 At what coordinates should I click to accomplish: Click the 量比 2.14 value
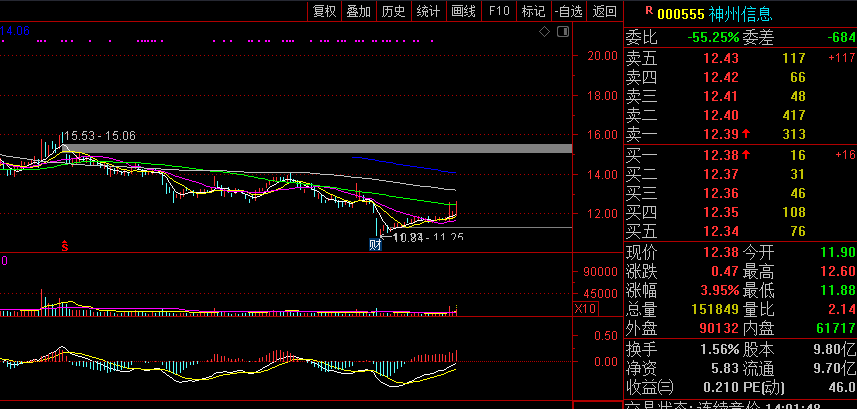tap(842, 309)
